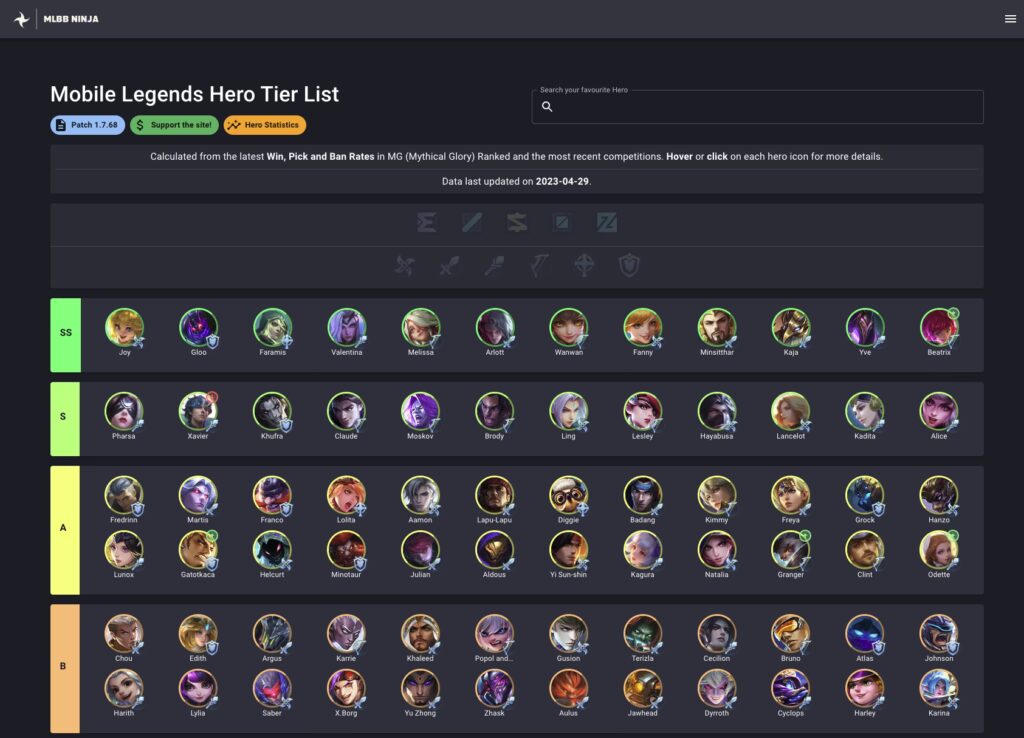Open the hamburger menu in top bar
This screenshot has height=738, width=1024.
1010,19
